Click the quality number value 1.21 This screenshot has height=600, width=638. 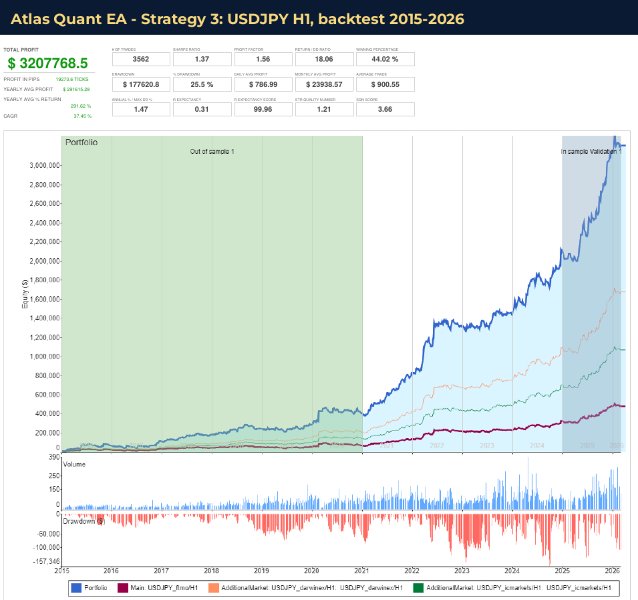tap(324, 109)
